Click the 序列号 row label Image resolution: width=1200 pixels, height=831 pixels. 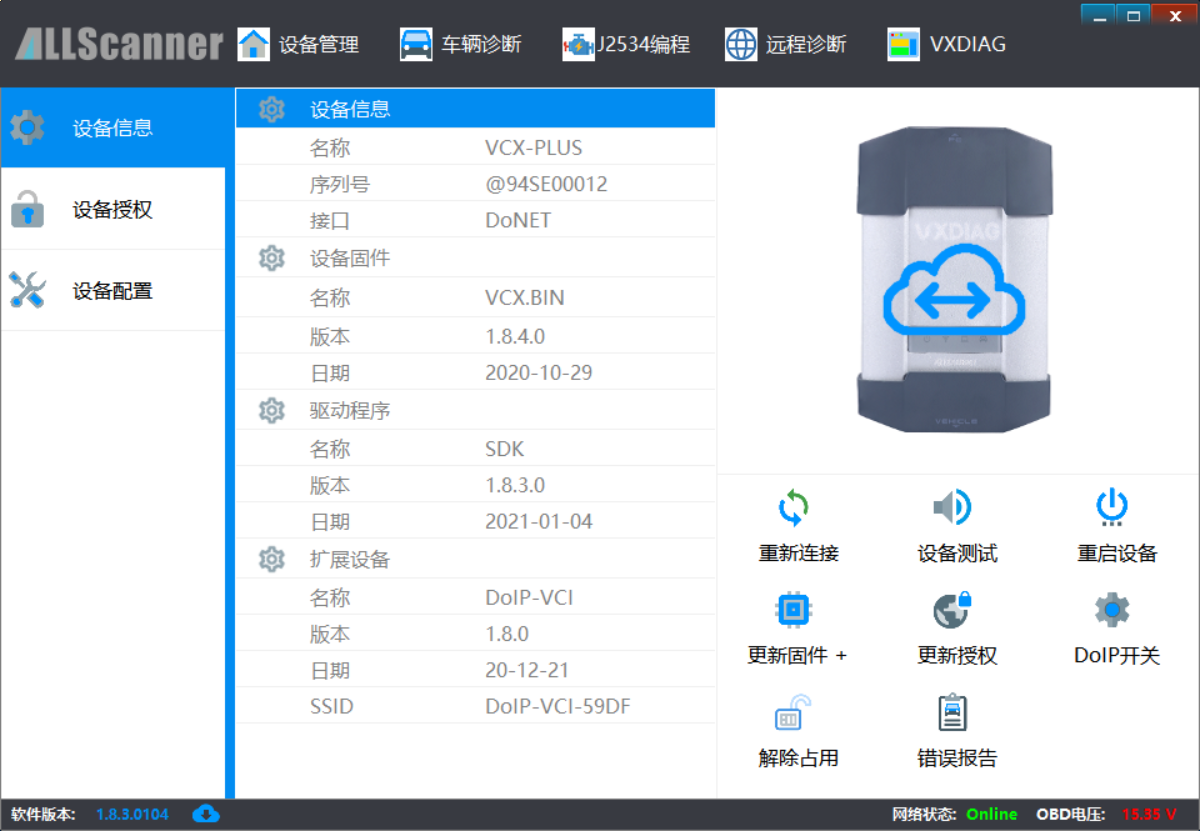[x=340, y=184]
